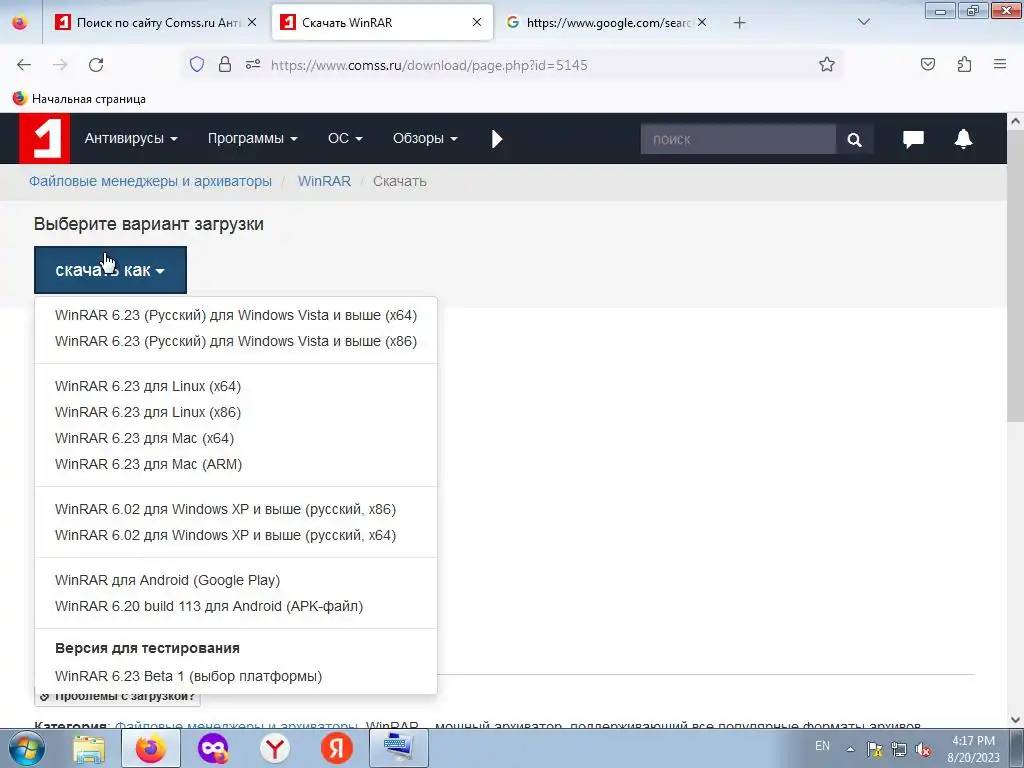Click the white arrow to show more menu items
Viewport: 1024px width, 768px height.
click(496, 138)
